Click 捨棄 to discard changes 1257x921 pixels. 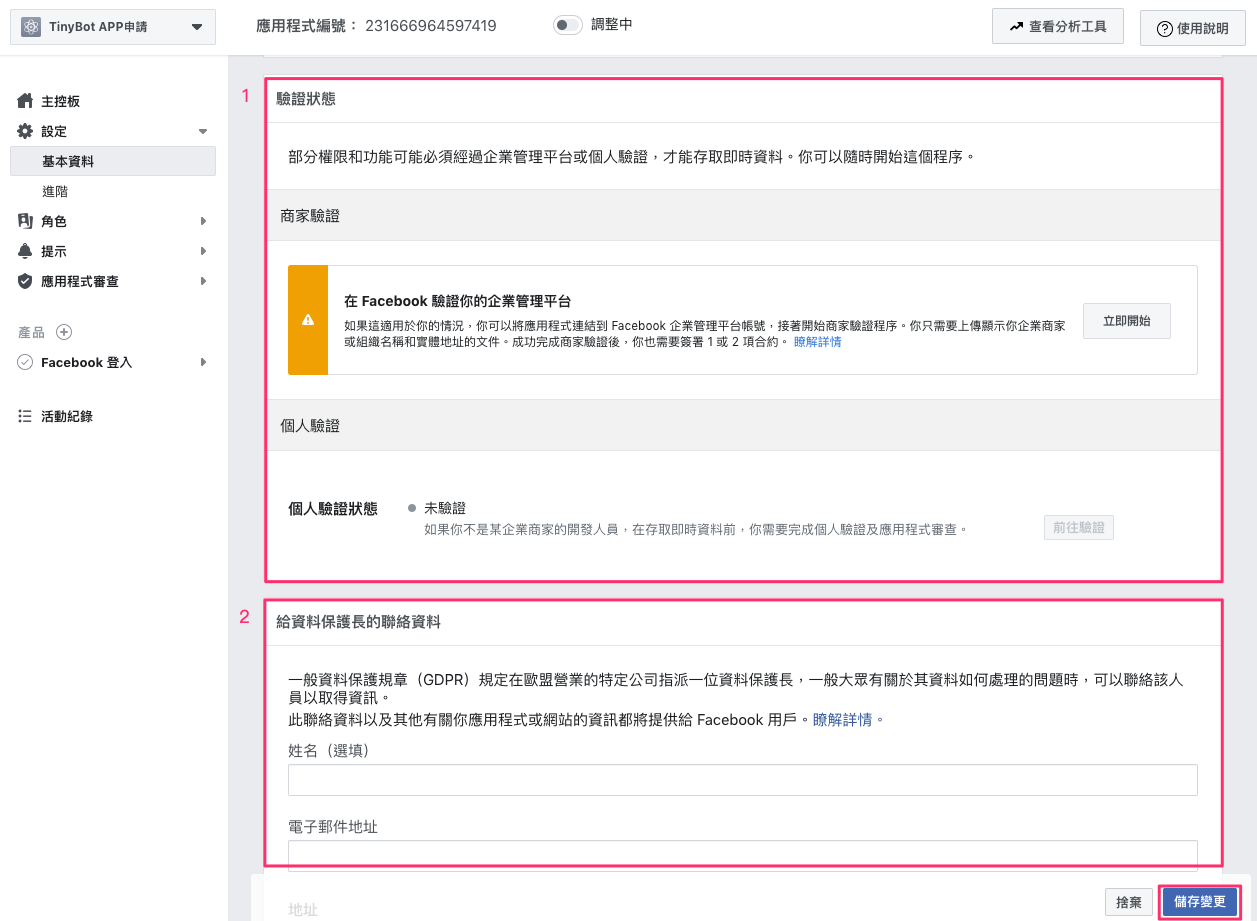tap(1129, 902)
